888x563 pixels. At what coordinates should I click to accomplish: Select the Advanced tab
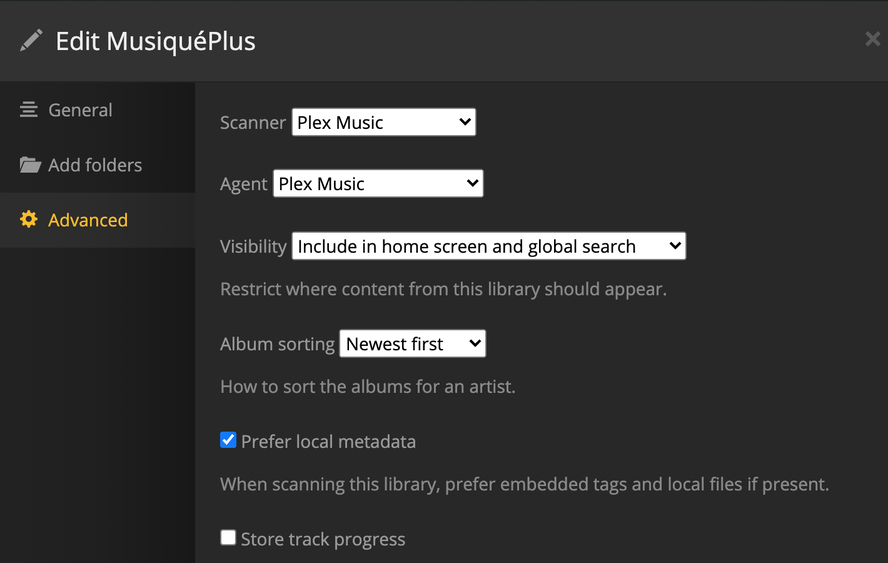88,220
